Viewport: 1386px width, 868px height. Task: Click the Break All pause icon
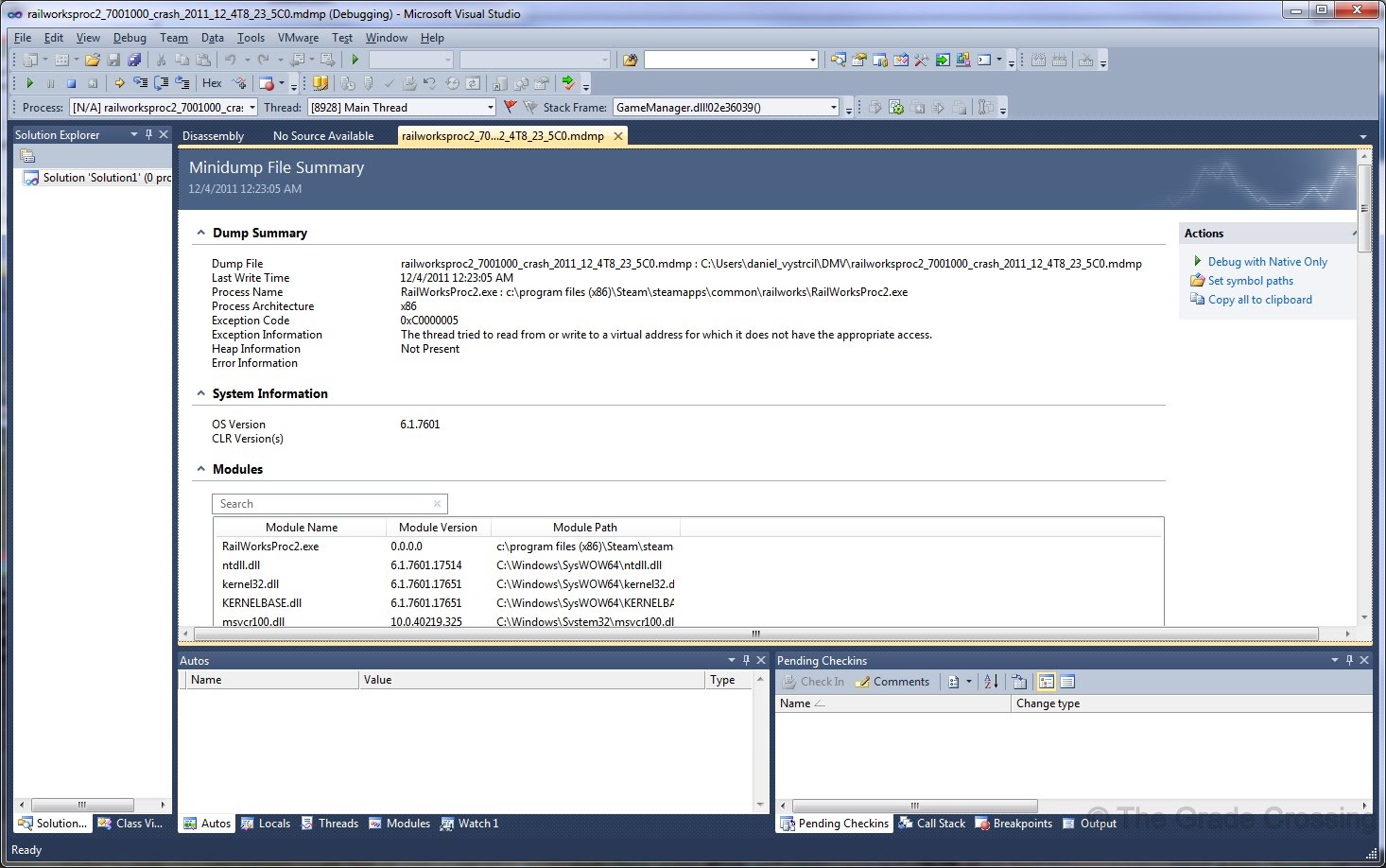point(51,83)
